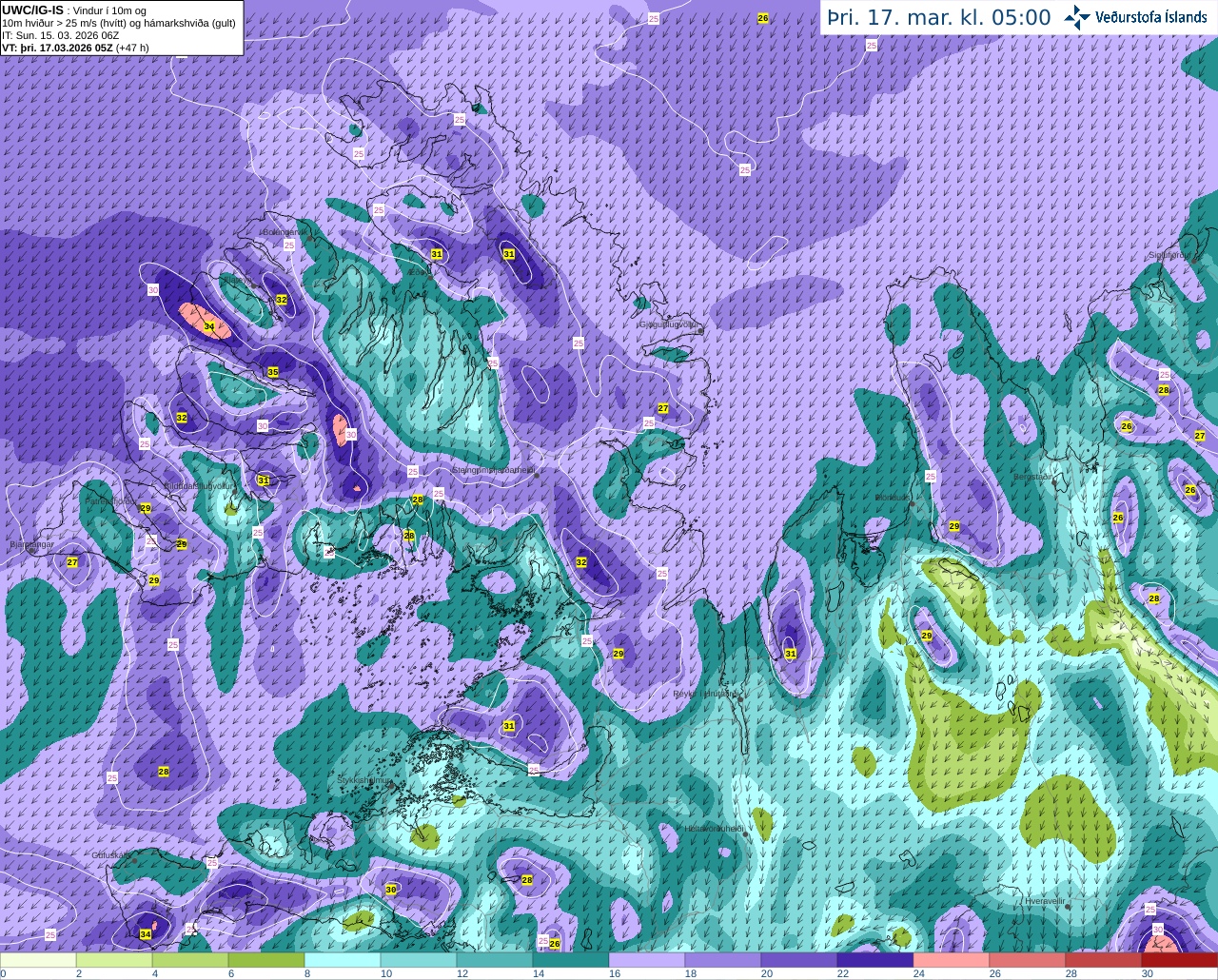Click the Reykir í Hrútafirði station label
The height and width of the screenshot is (980, 1218).
click(706, 694)
